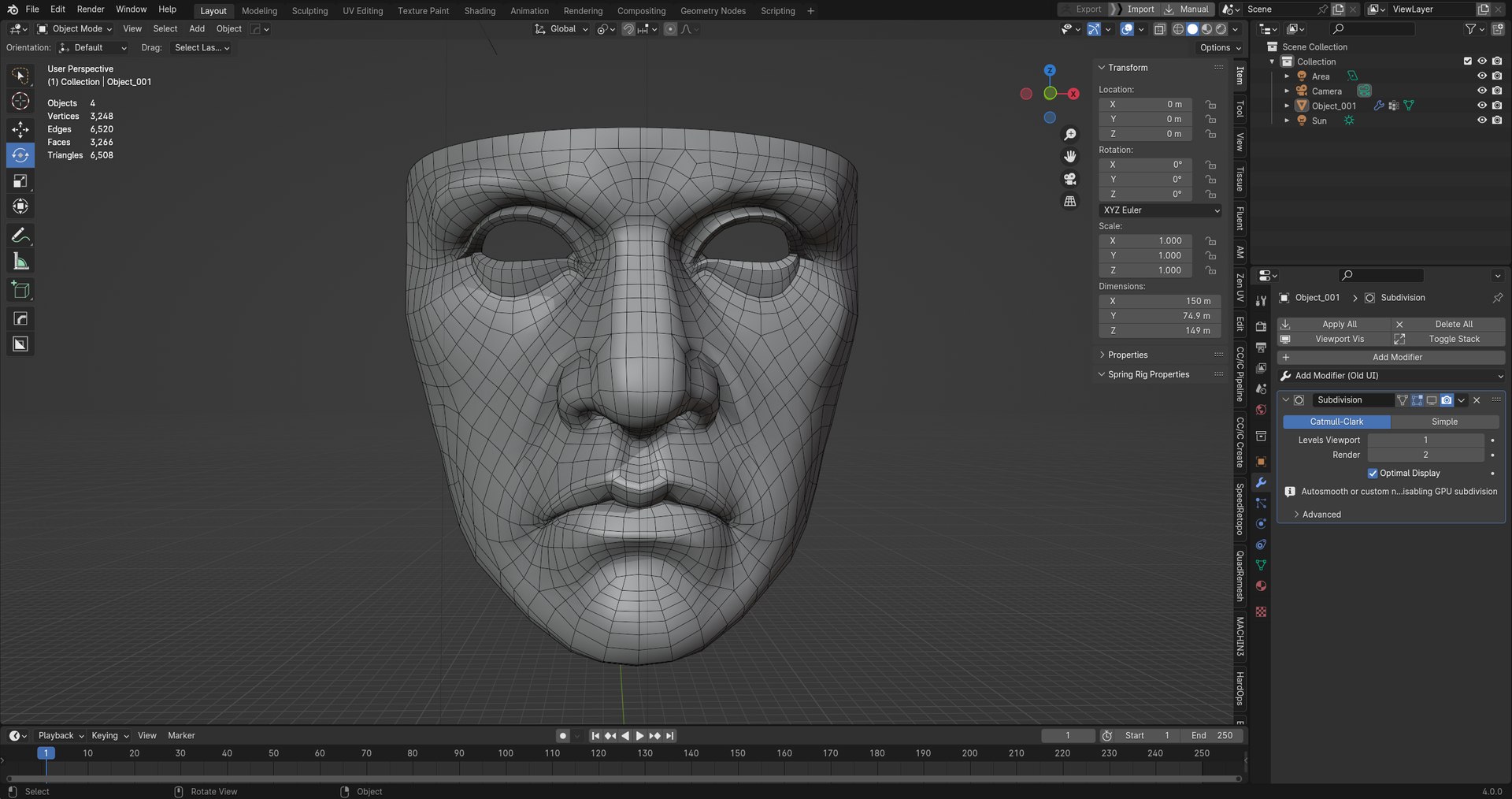Adjust the Levels Viewport value field
The width and height of the screenshot is (1512, 799).
1425,440
